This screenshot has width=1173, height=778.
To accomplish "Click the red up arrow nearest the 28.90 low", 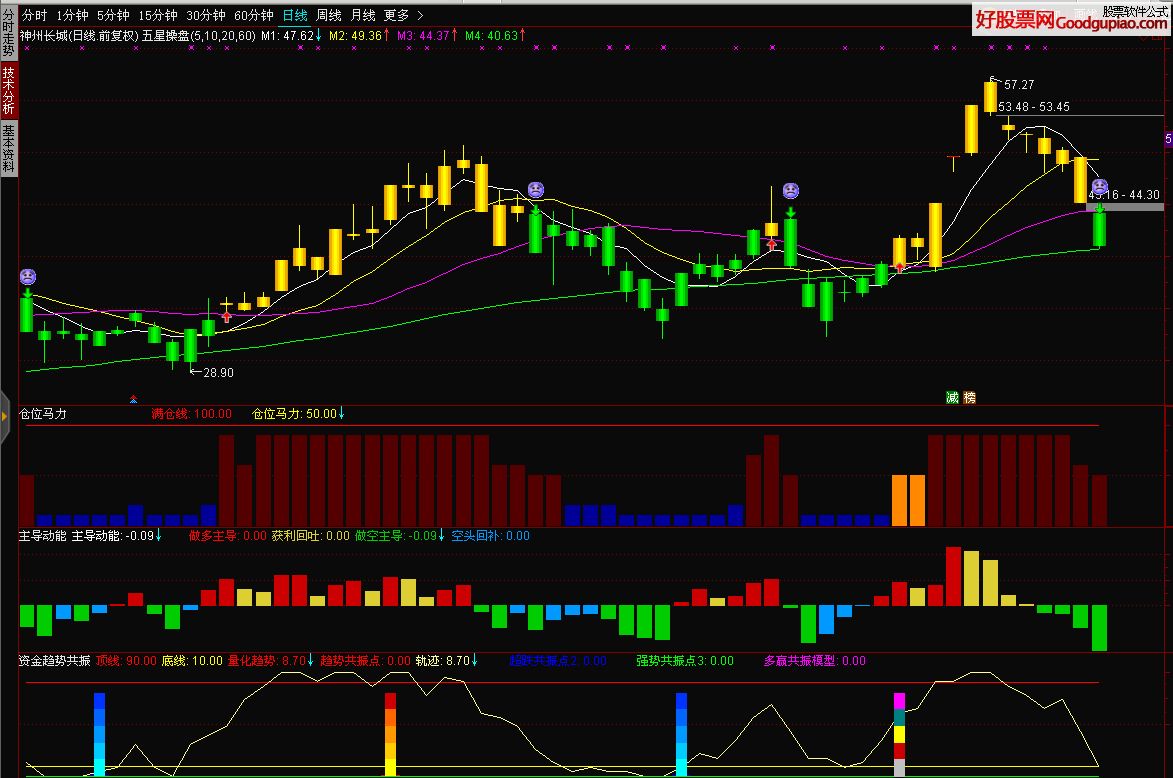I will click(227, 317).
